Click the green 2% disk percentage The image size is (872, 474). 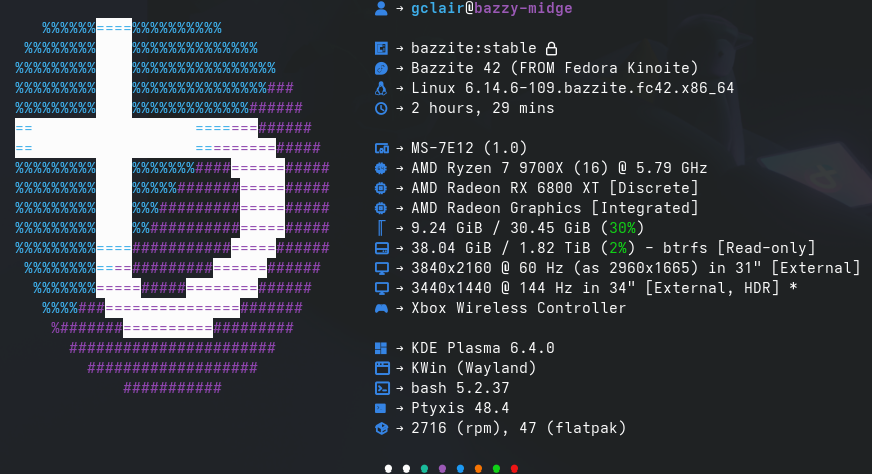pos(618,248)
